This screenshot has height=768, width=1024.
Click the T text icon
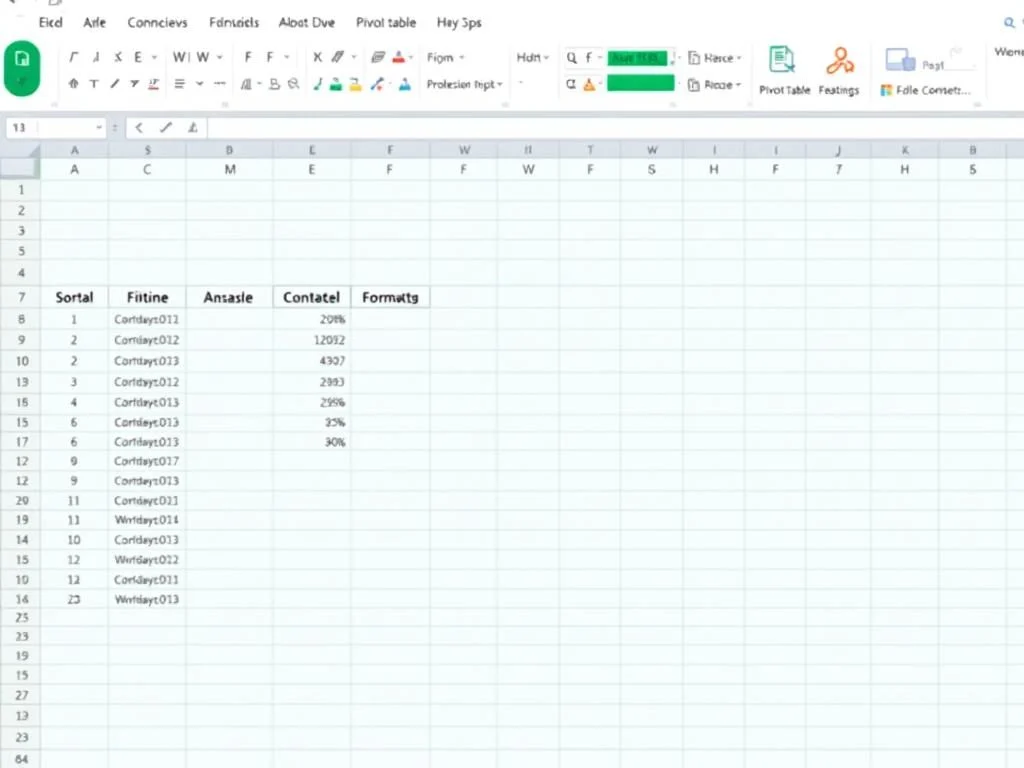tap(94, 84)
